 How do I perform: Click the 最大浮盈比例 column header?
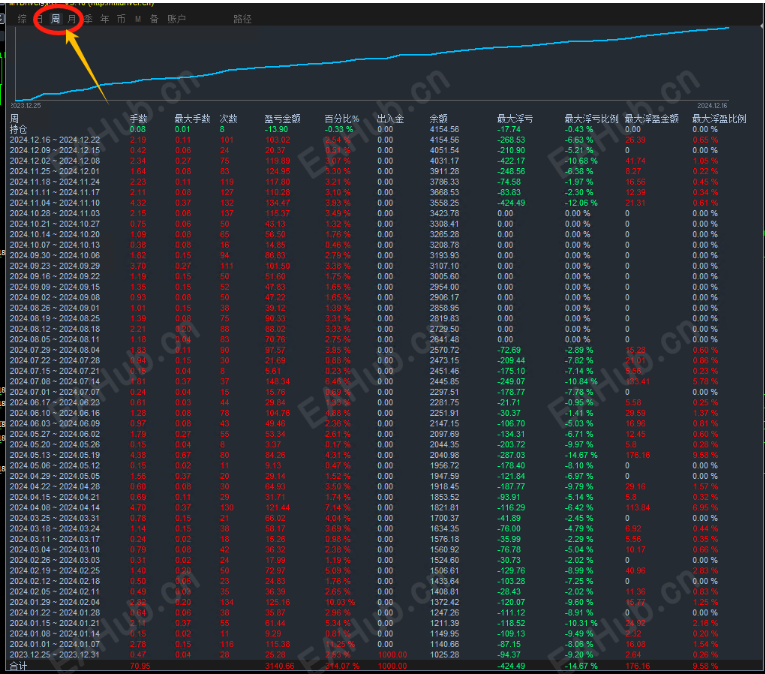coord(719,119)
